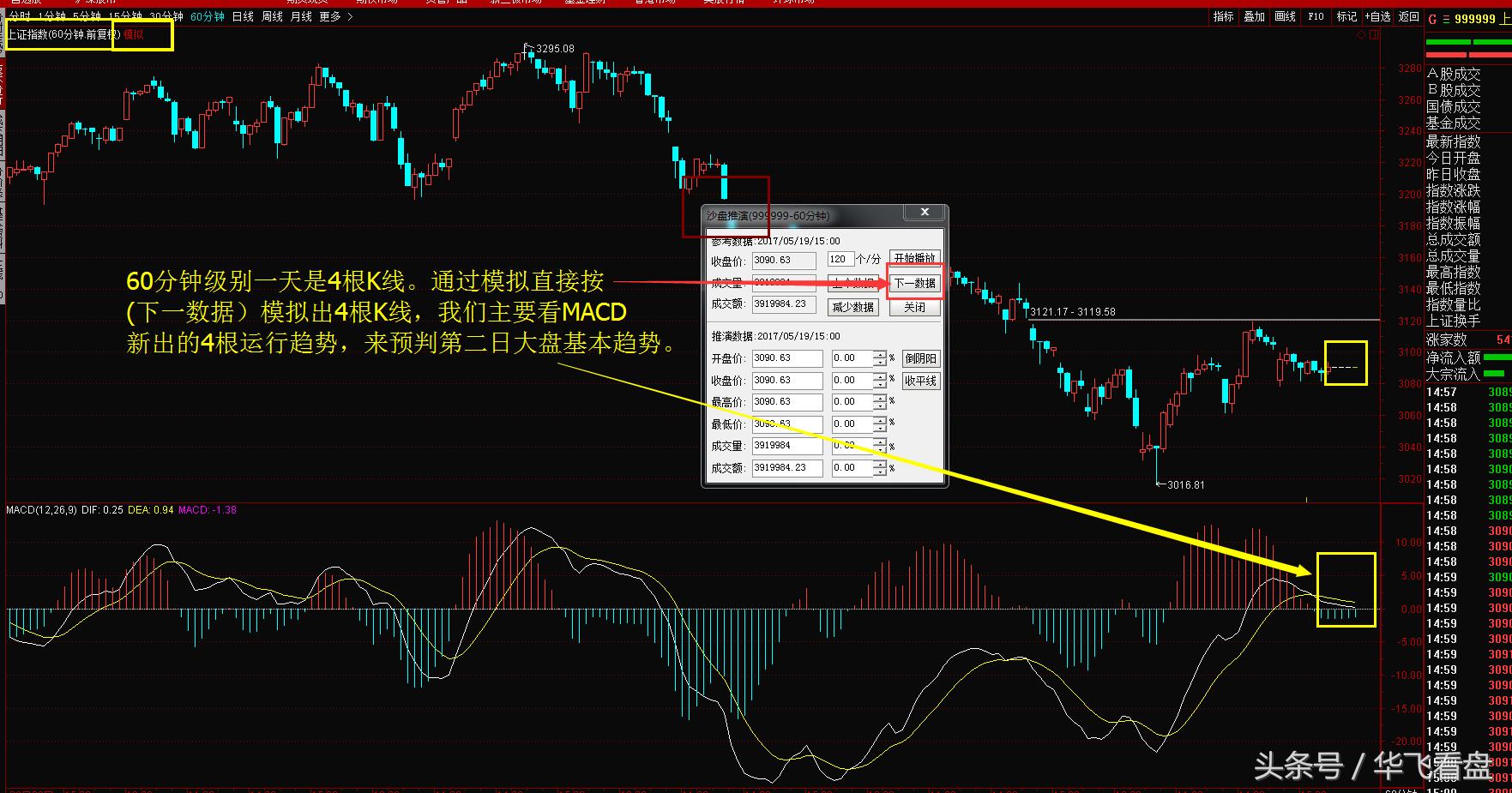Click 开始播放 to start playback
1512x793 pixels.
(914, 259)
